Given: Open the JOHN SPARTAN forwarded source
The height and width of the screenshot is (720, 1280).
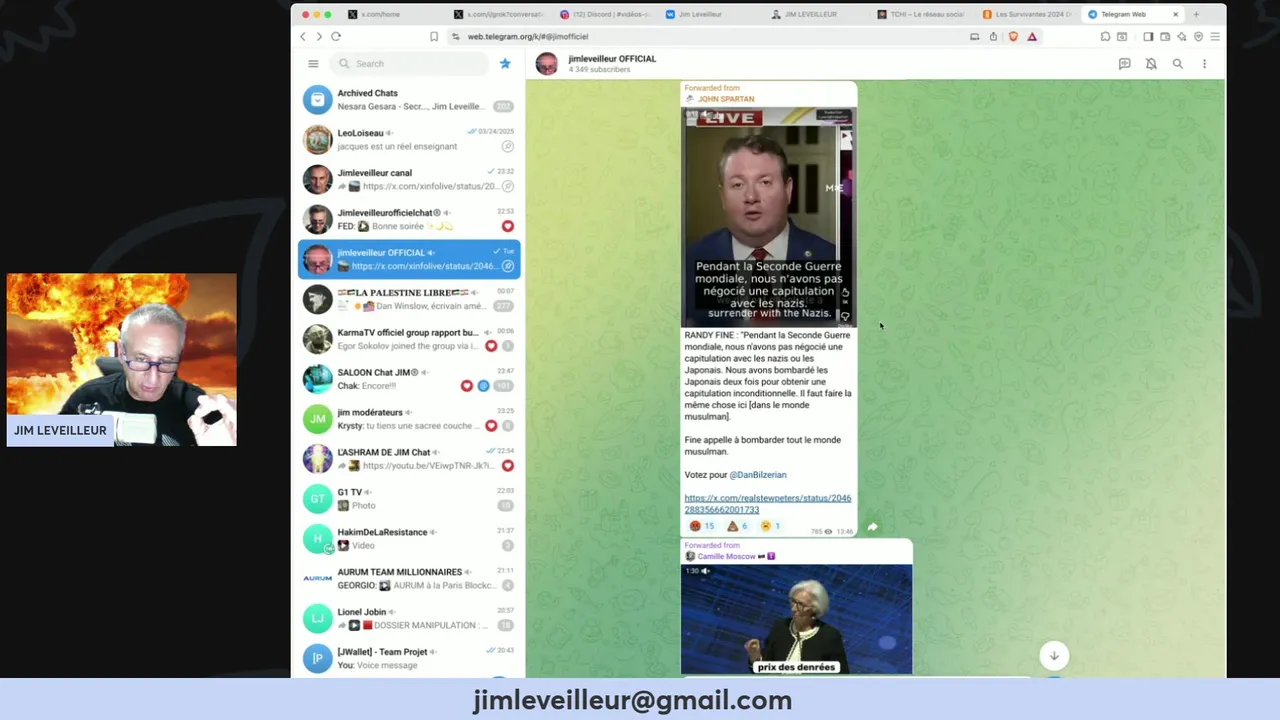Looking at the screenshot, I should (726, 99).
